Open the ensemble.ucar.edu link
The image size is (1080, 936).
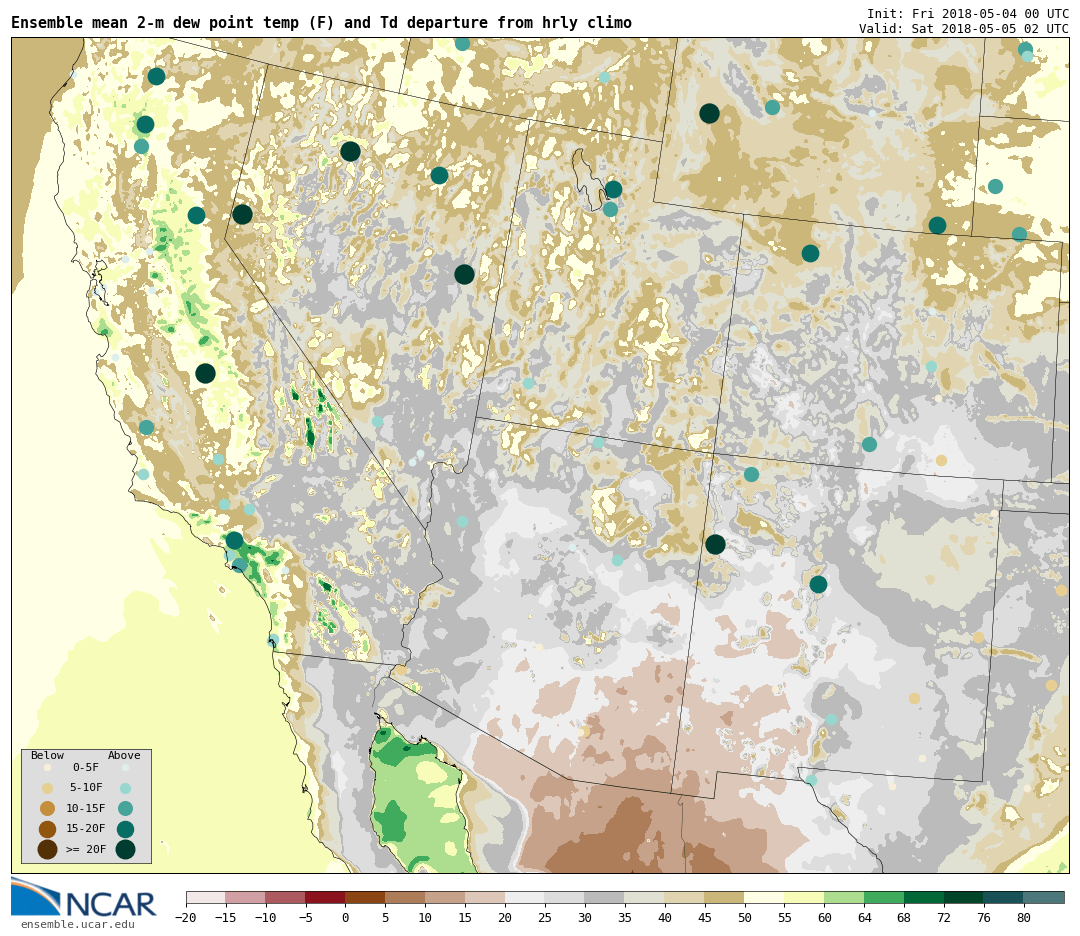tap(77, 925)
